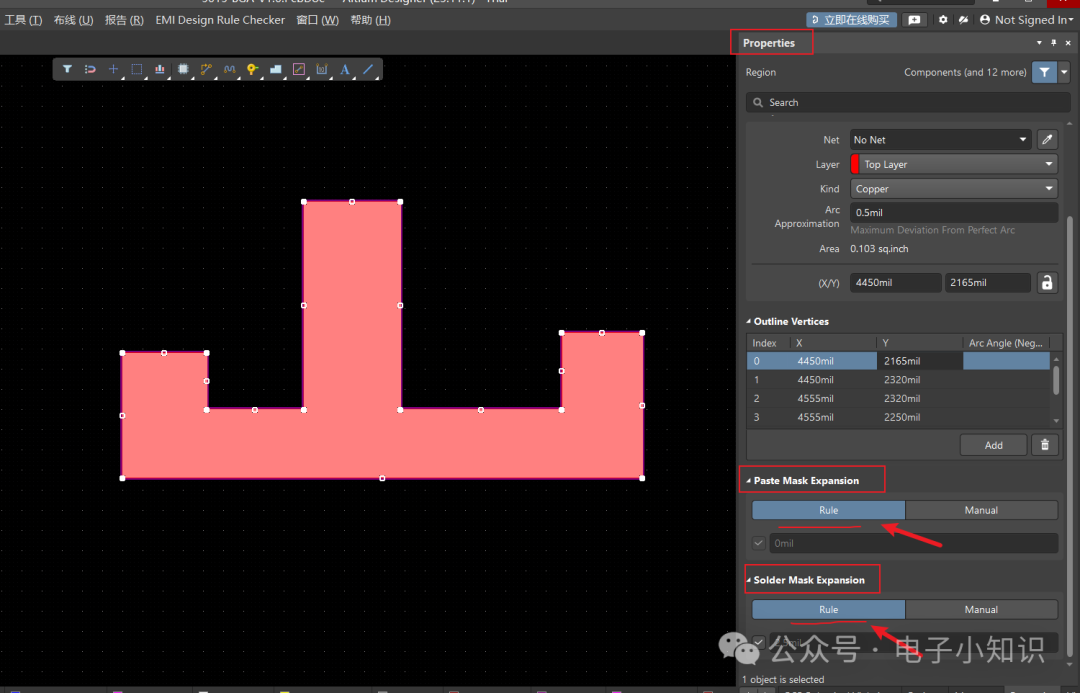Click the Arc Angle column header
The width and height of the screenshot is (1080, 693).
[x=1006, y=343]
